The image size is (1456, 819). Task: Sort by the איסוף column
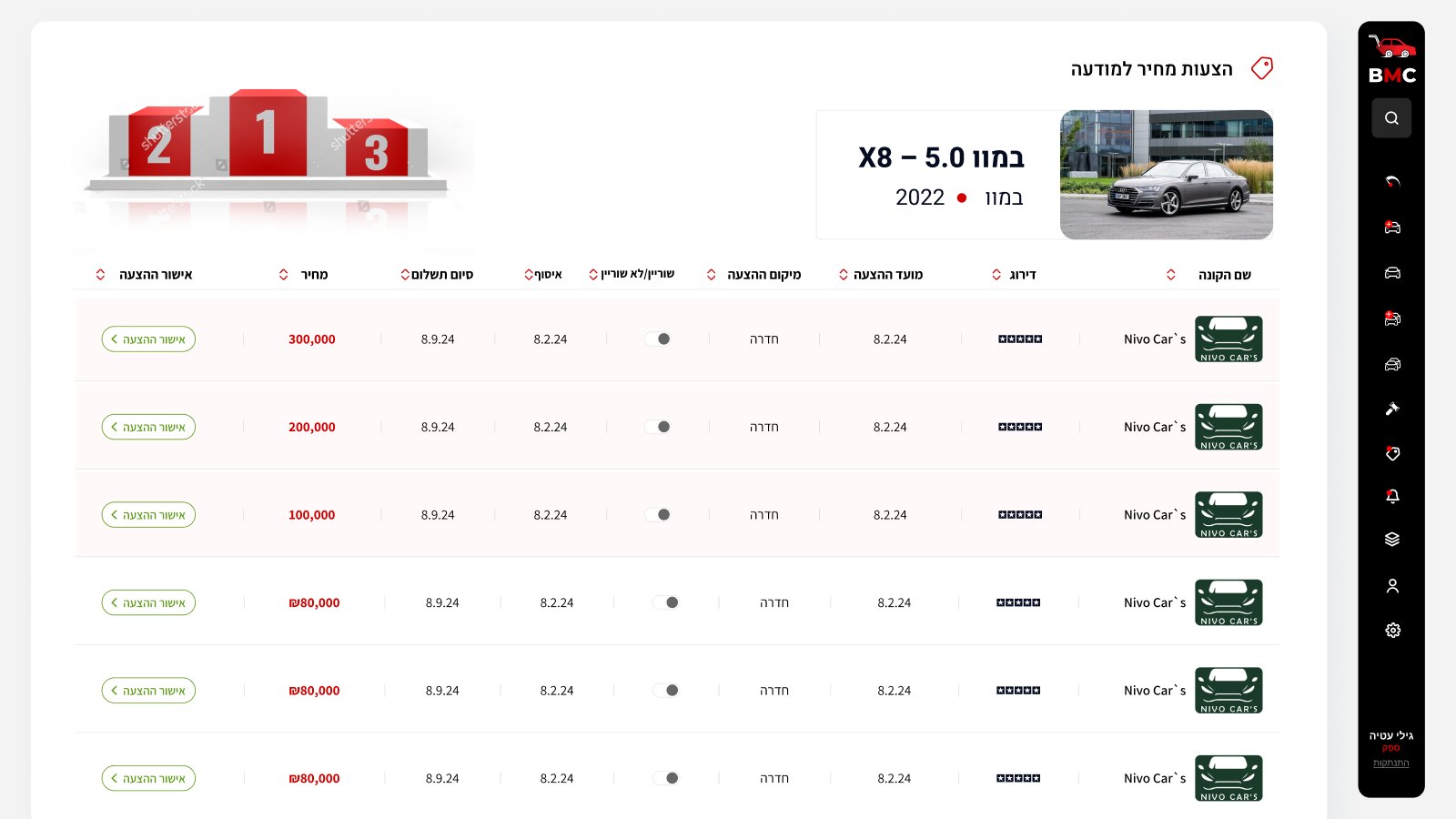click(x=529, y=275)
